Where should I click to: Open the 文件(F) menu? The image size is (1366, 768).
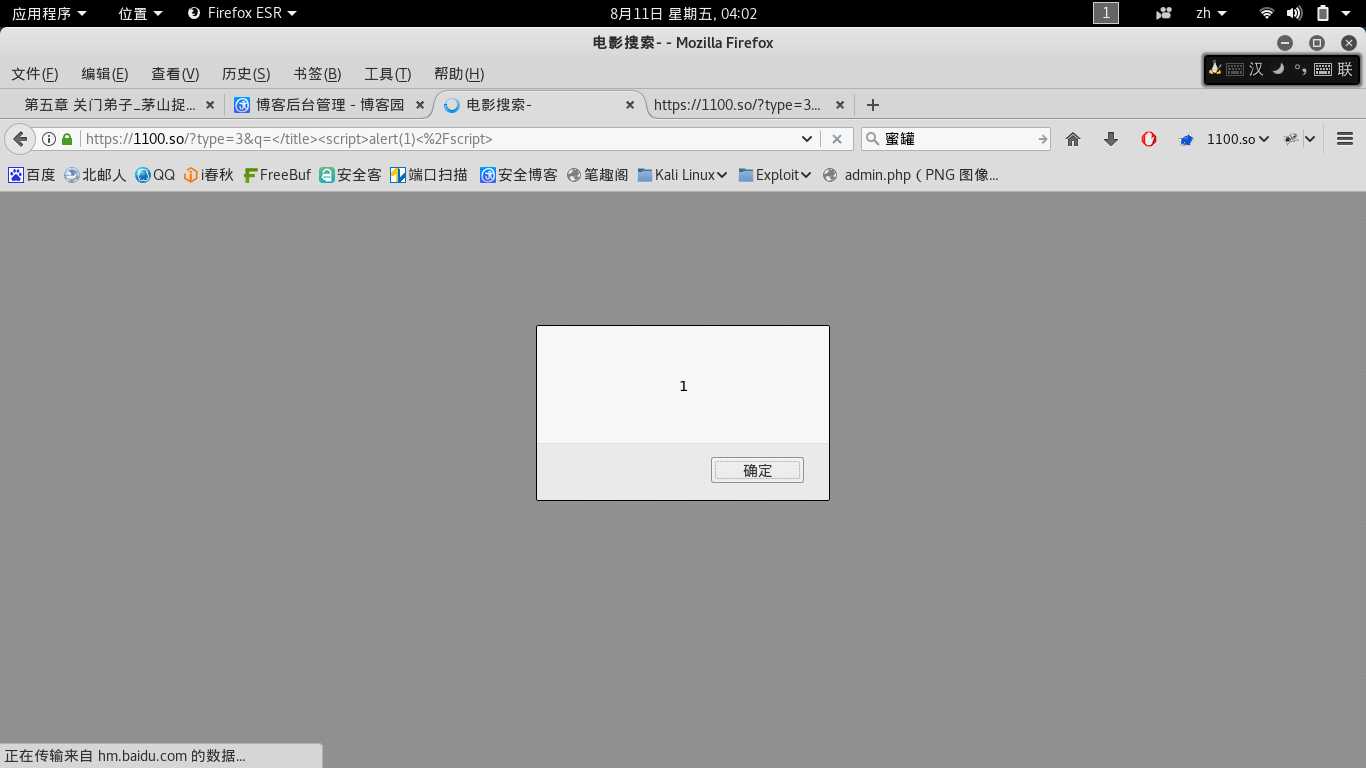point(35,74)
